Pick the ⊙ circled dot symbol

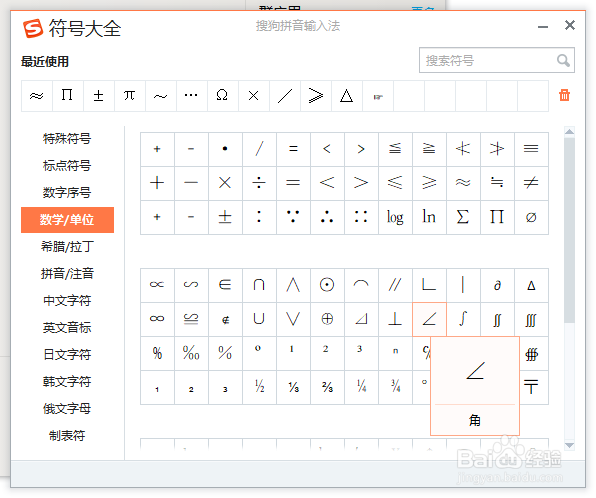pos(327,285)
